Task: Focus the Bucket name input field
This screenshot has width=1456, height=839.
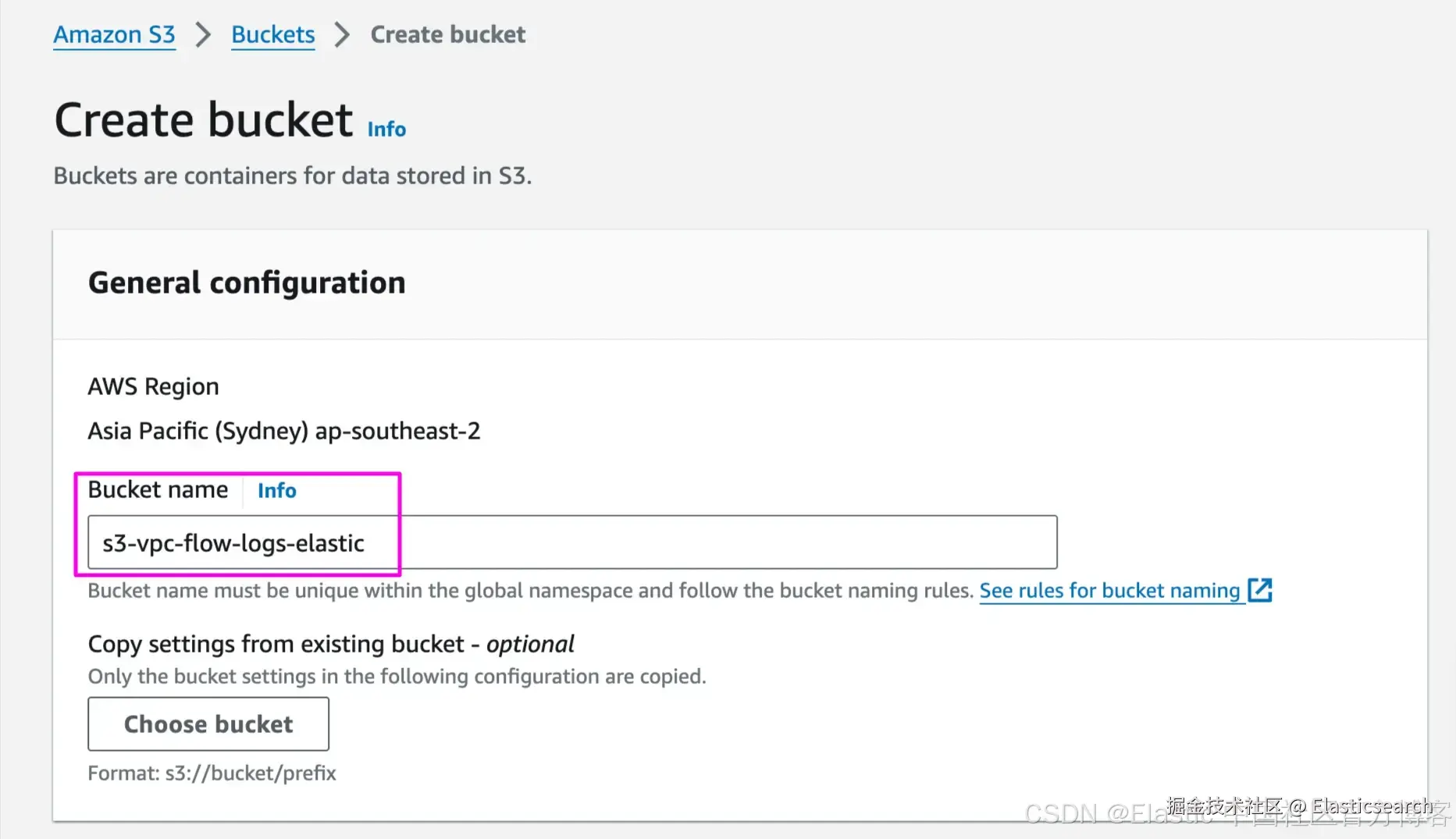Action: 571,542
